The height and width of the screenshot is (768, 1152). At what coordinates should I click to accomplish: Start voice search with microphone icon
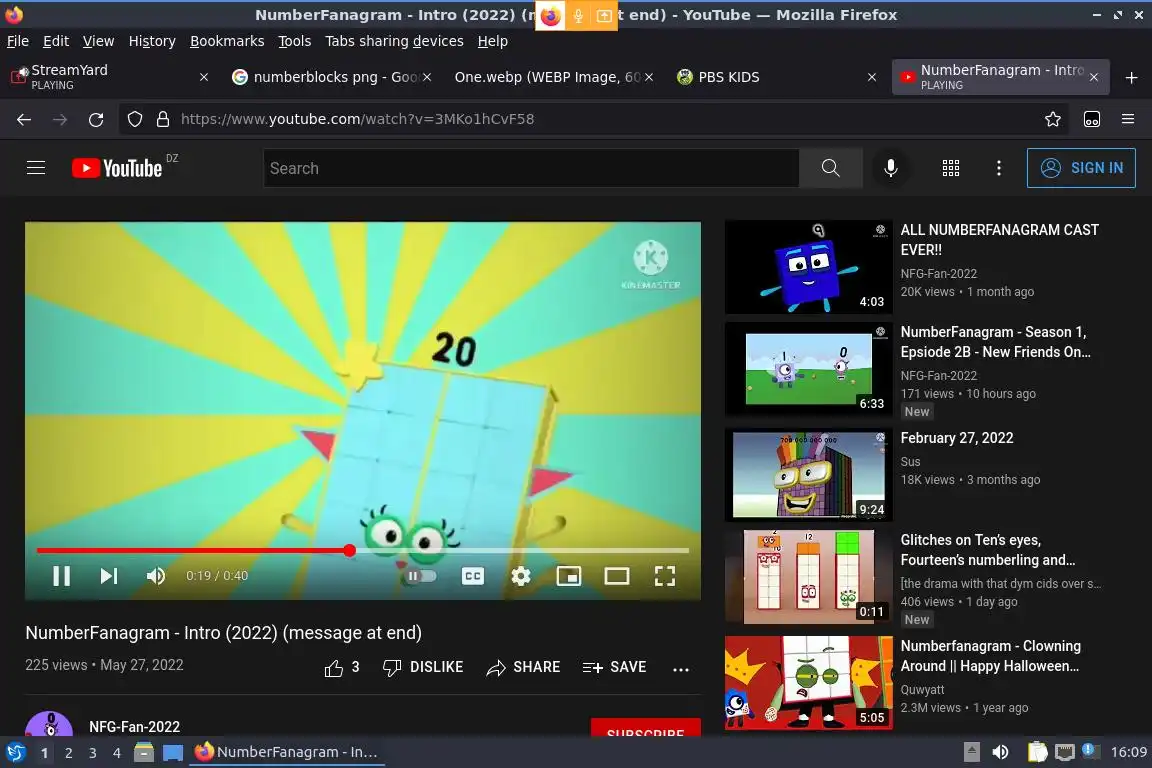coord(890,168)
